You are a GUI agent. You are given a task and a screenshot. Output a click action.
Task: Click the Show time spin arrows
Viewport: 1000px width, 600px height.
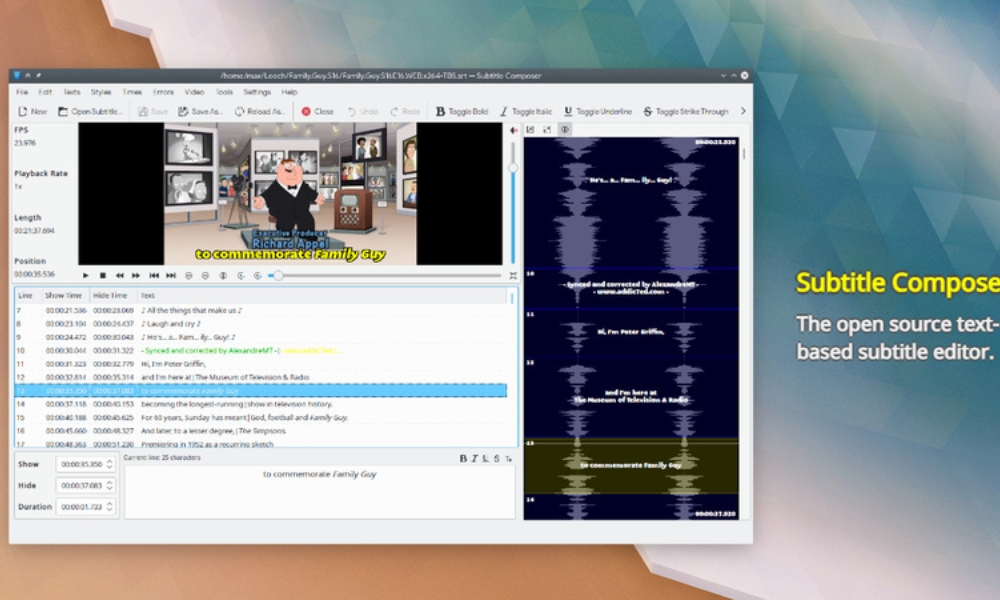110,464
